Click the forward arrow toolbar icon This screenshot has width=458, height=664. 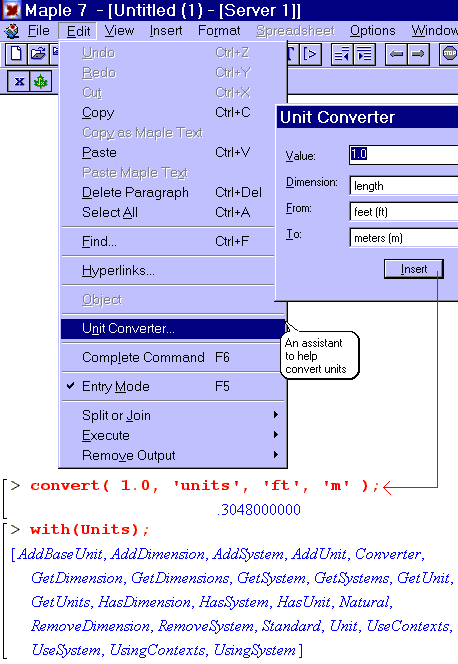point(418,54)
